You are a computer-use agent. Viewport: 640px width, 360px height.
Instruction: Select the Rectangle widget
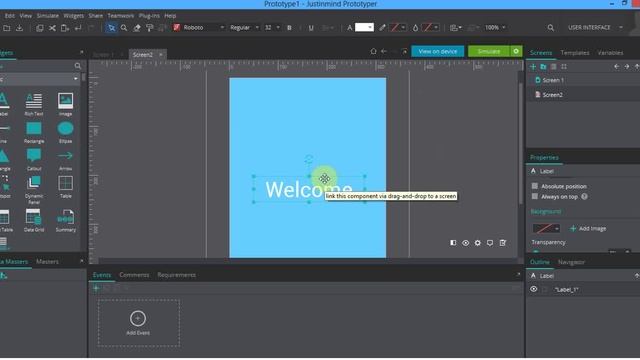[x=34, y=132]
